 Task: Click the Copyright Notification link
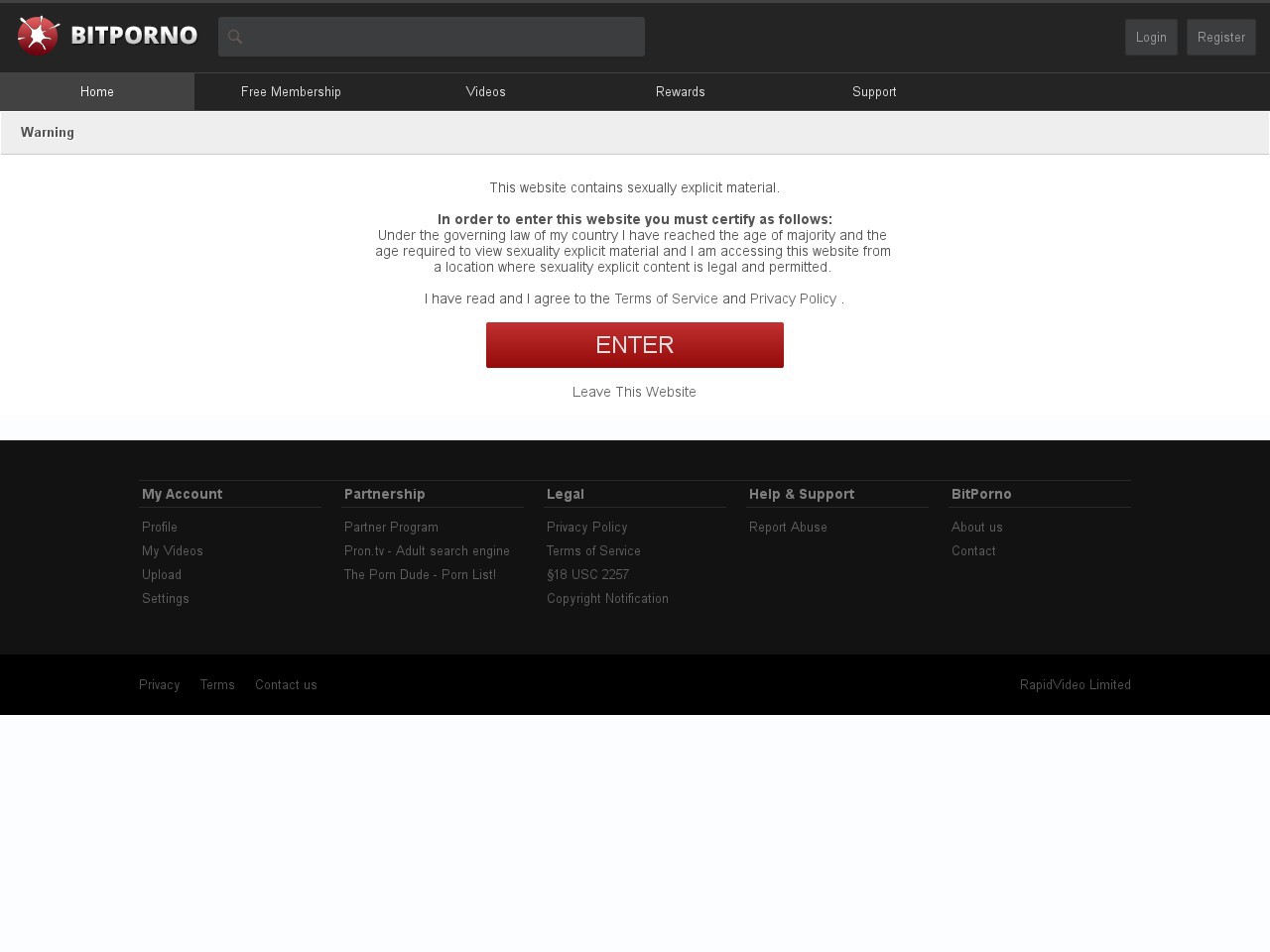(607, 598)
